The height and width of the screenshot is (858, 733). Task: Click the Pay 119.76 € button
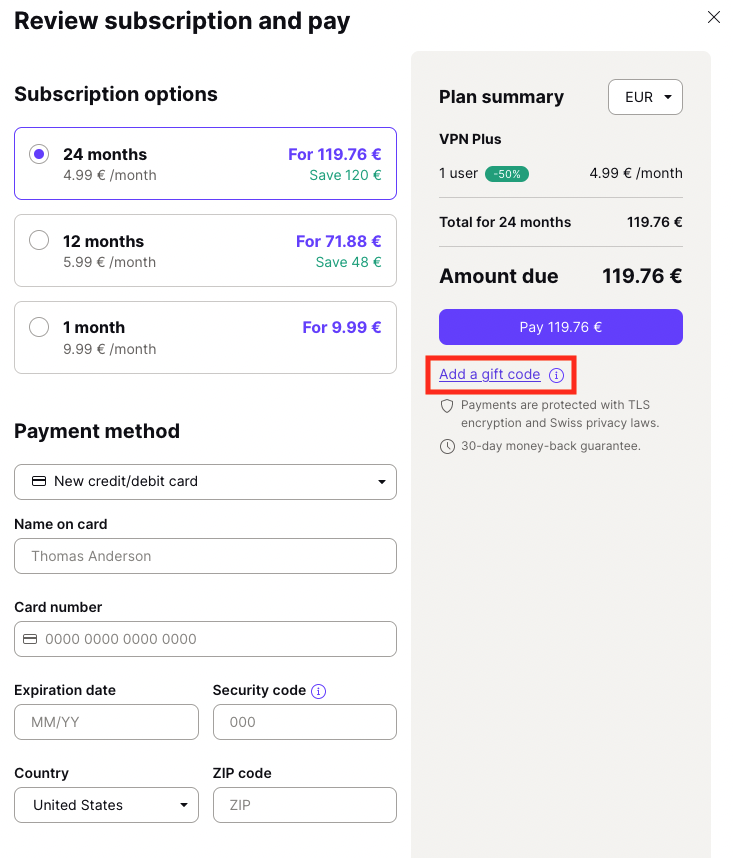(561, 327)
